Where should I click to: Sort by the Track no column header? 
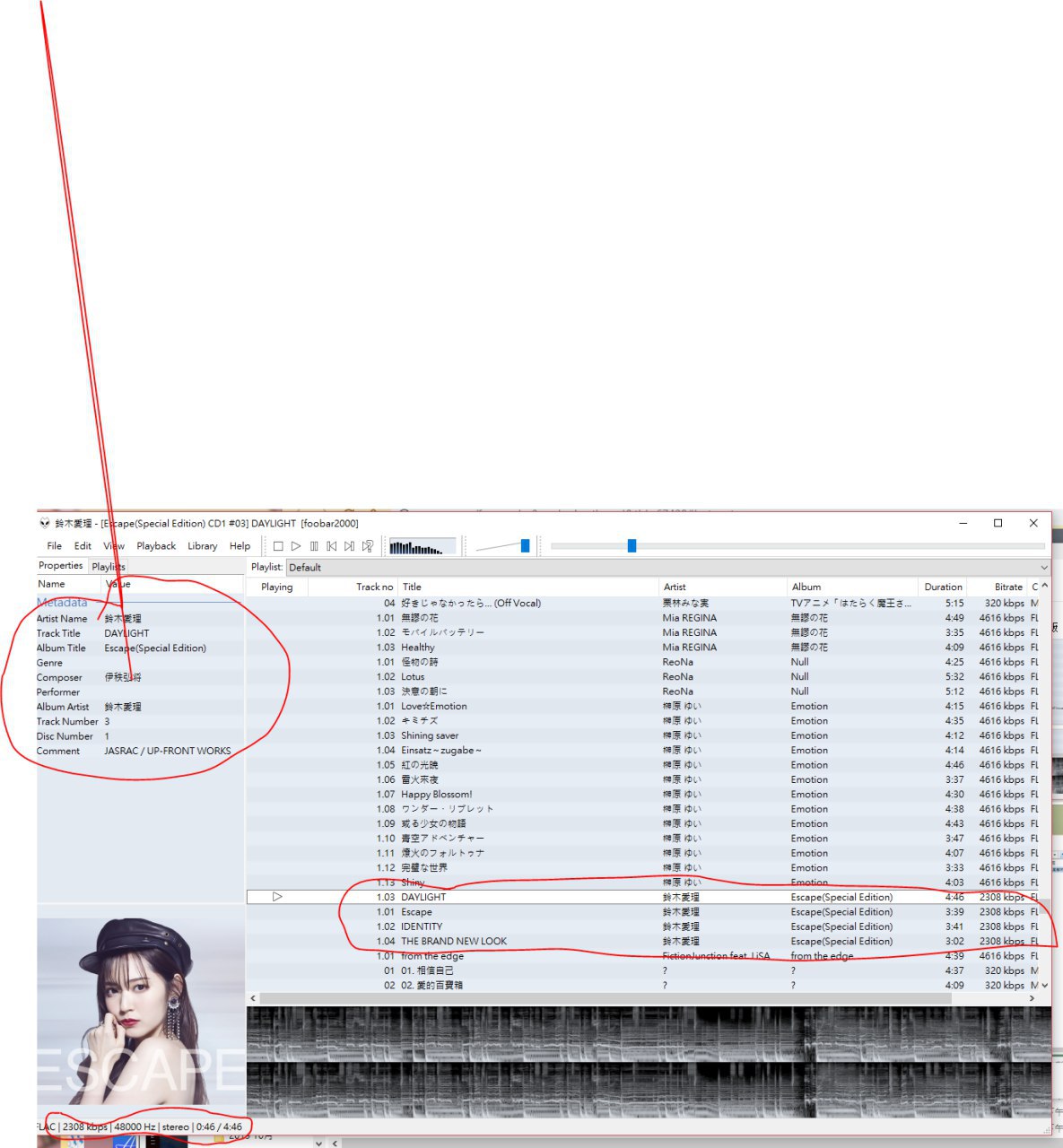pyautogui.click(x=352, y=587)
